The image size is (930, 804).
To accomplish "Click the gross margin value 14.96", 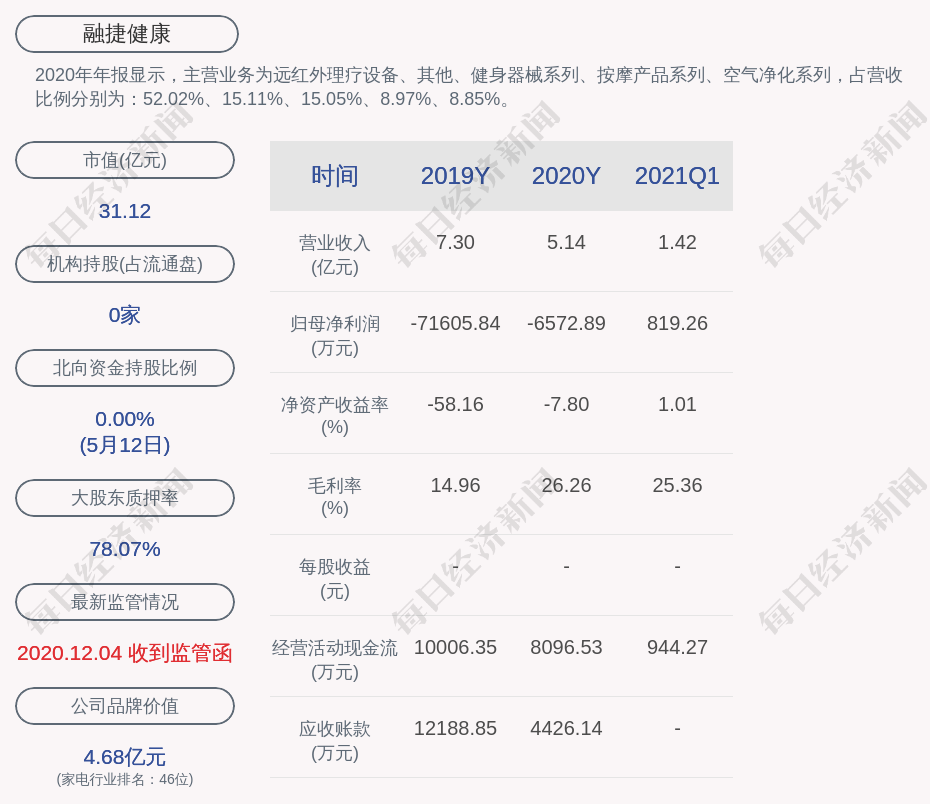I will (456, 486).
